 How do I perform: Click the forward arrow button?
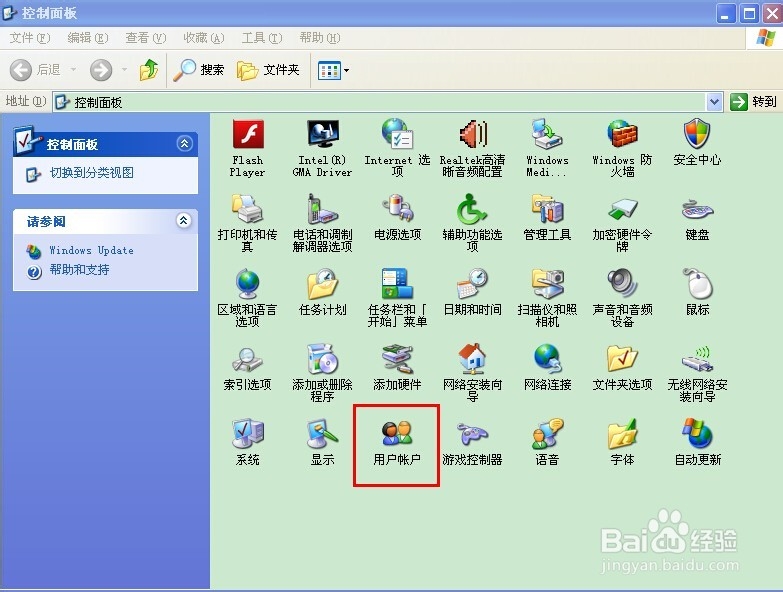coord(100,70)
